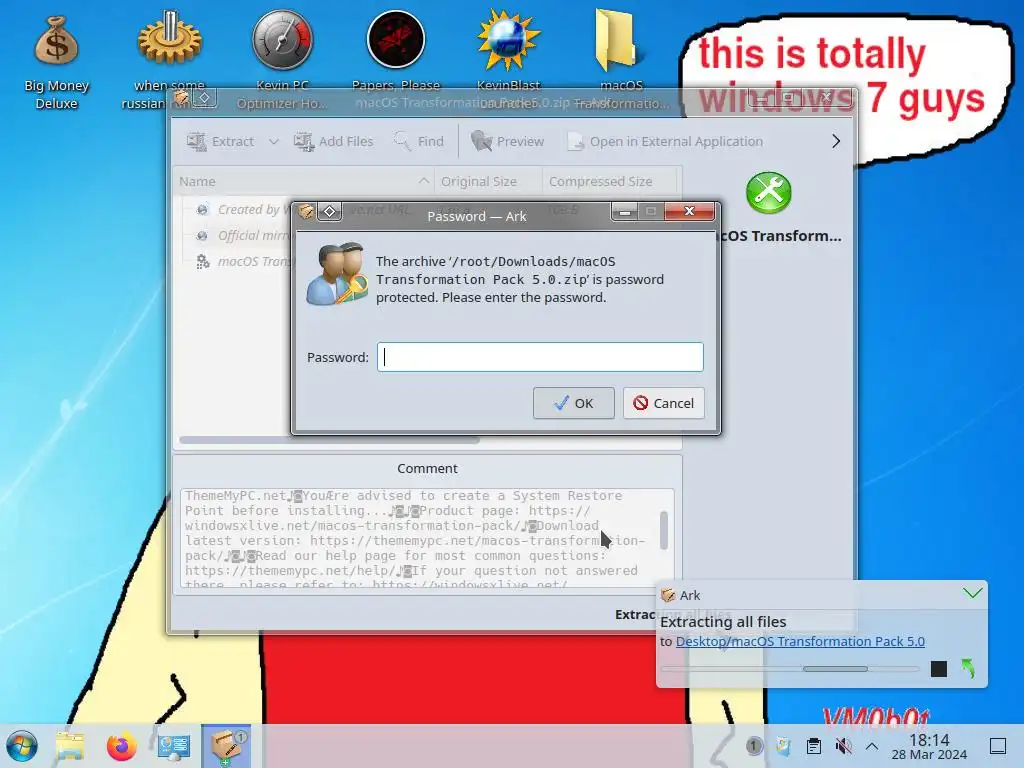Click the show desktop button
This screenshot has height=768, width=1024.
[x=998, y=746]
